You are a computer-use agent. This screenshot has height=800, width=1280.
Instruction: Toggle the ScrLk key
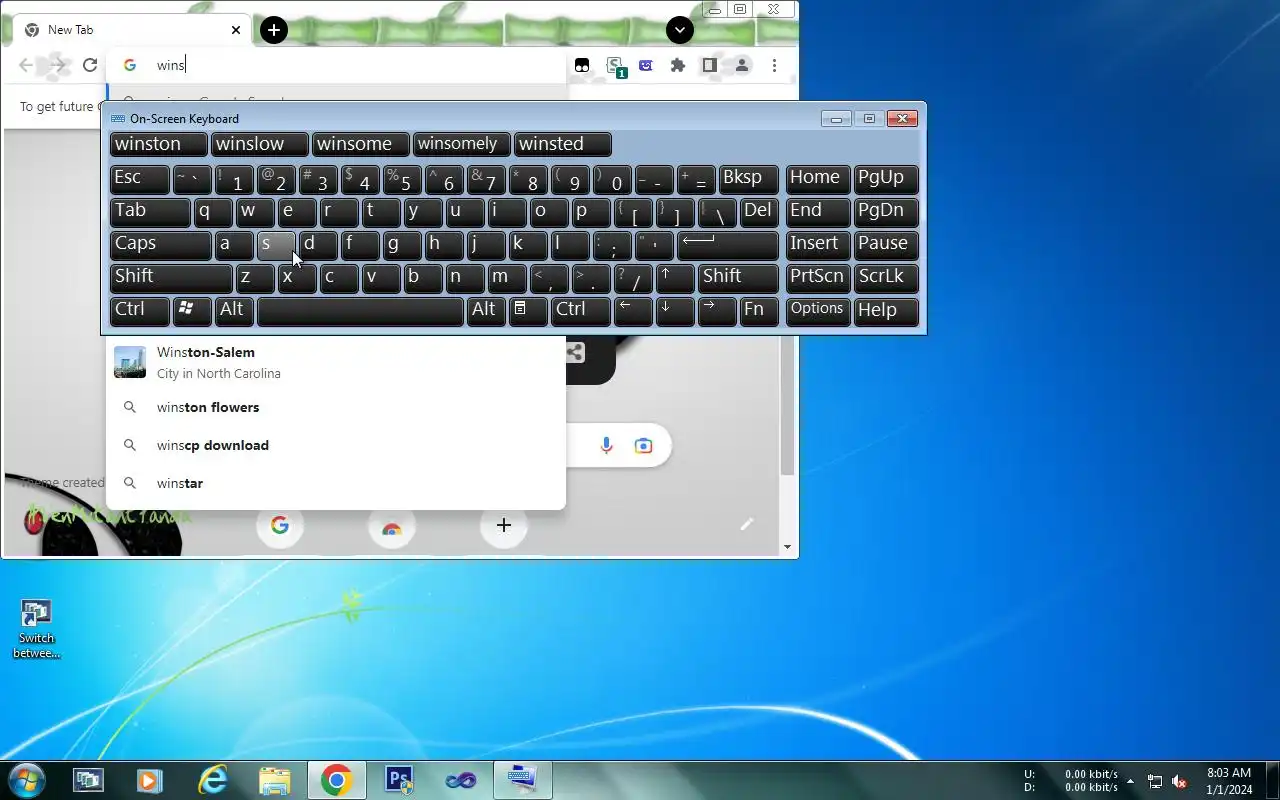(x=886, y=279)
